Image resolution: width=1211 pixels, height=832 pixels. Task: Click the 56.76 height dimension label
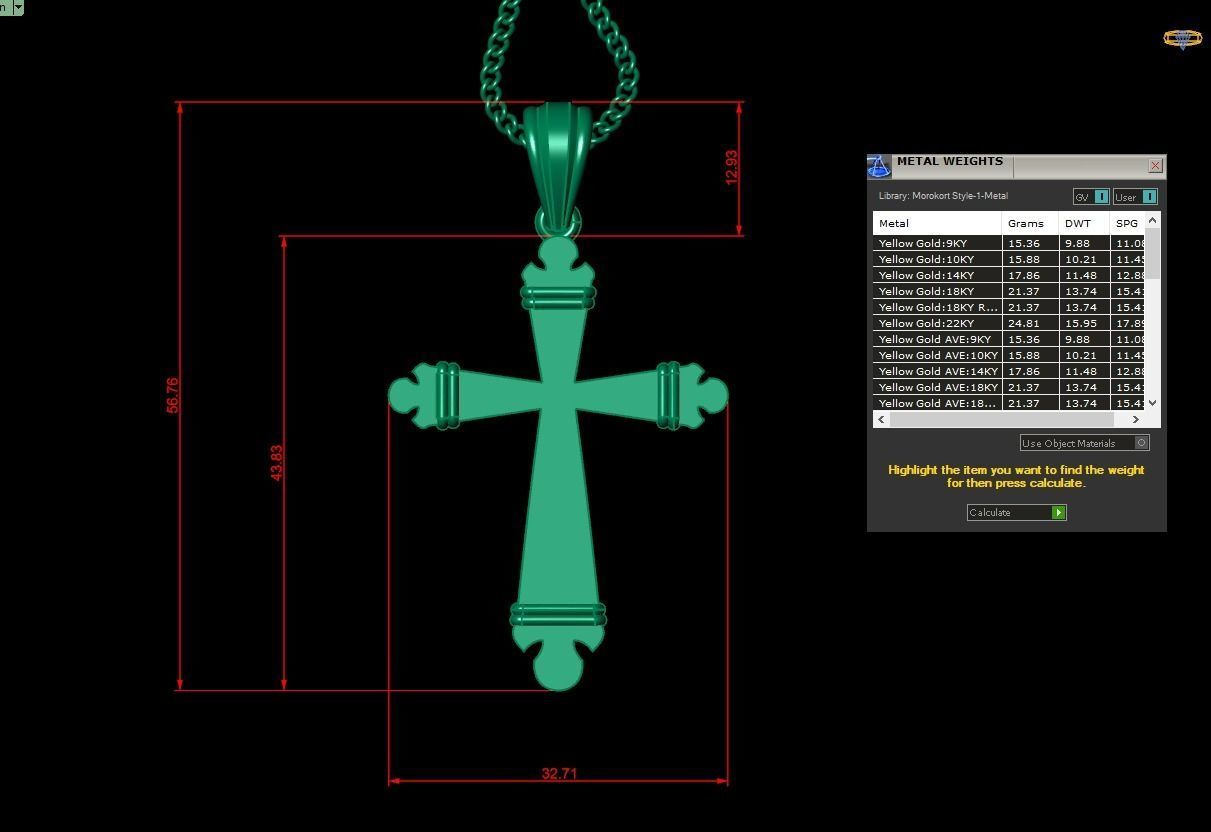point(172,395)
